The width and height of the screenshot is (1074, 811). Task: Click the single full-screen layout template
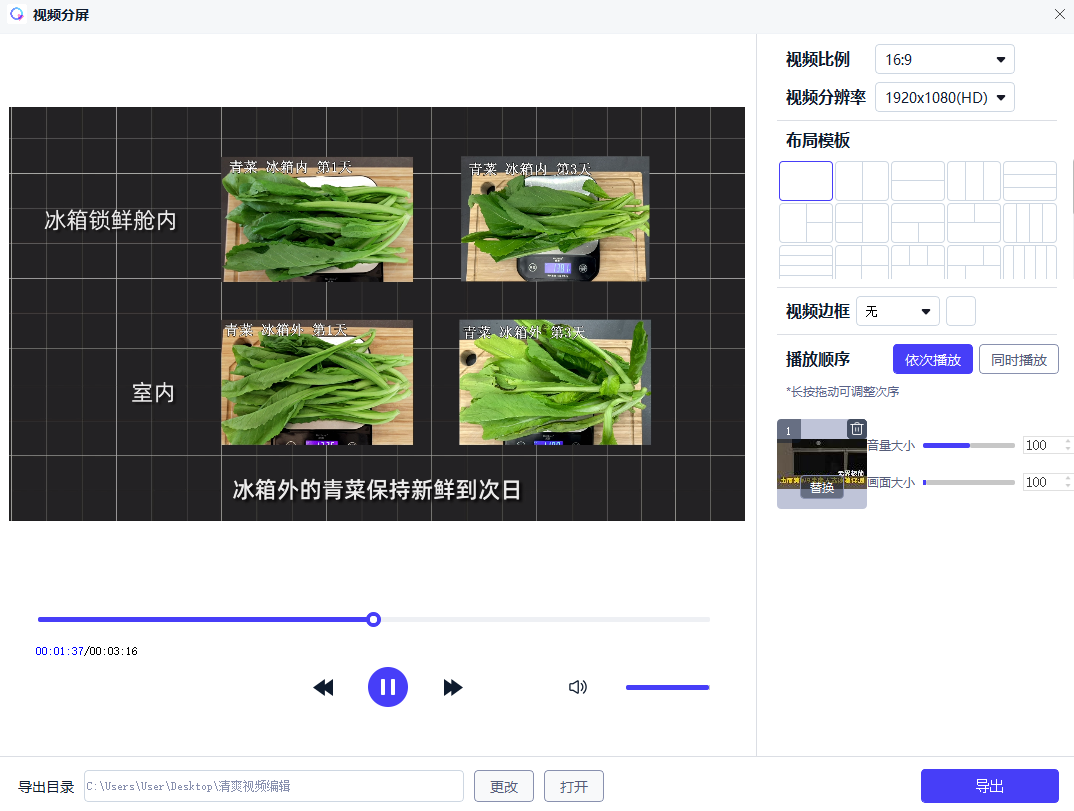coord(806,180)
